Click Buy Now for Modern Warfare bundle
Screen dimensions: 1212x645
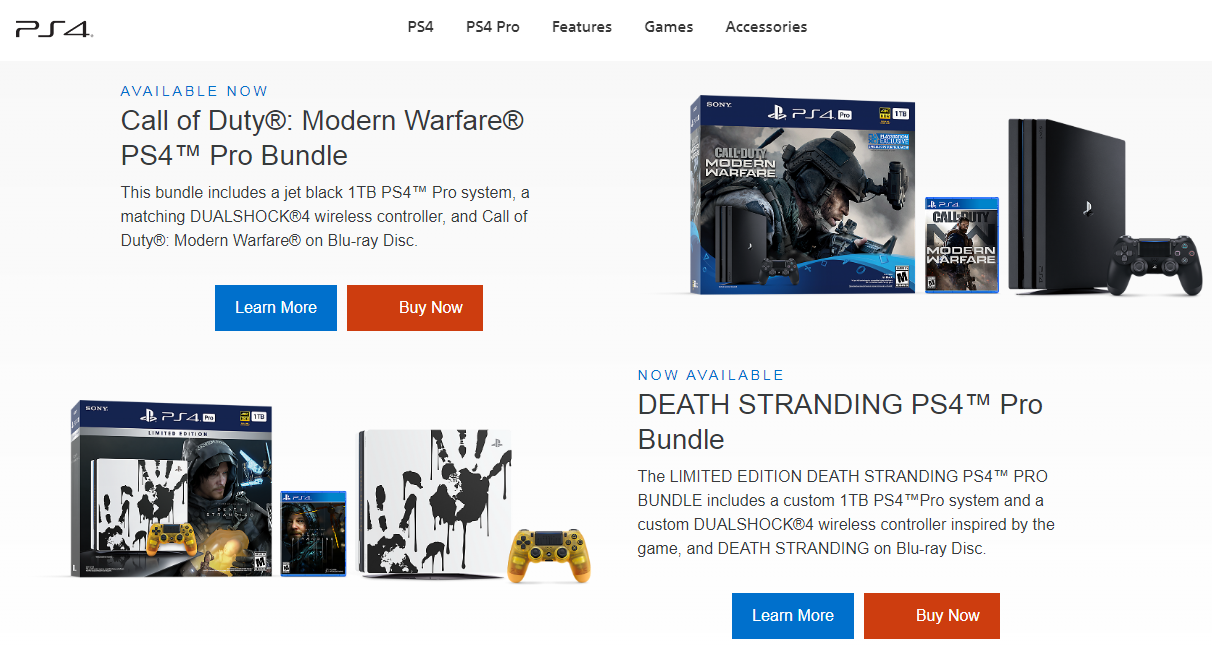[415, 308]
